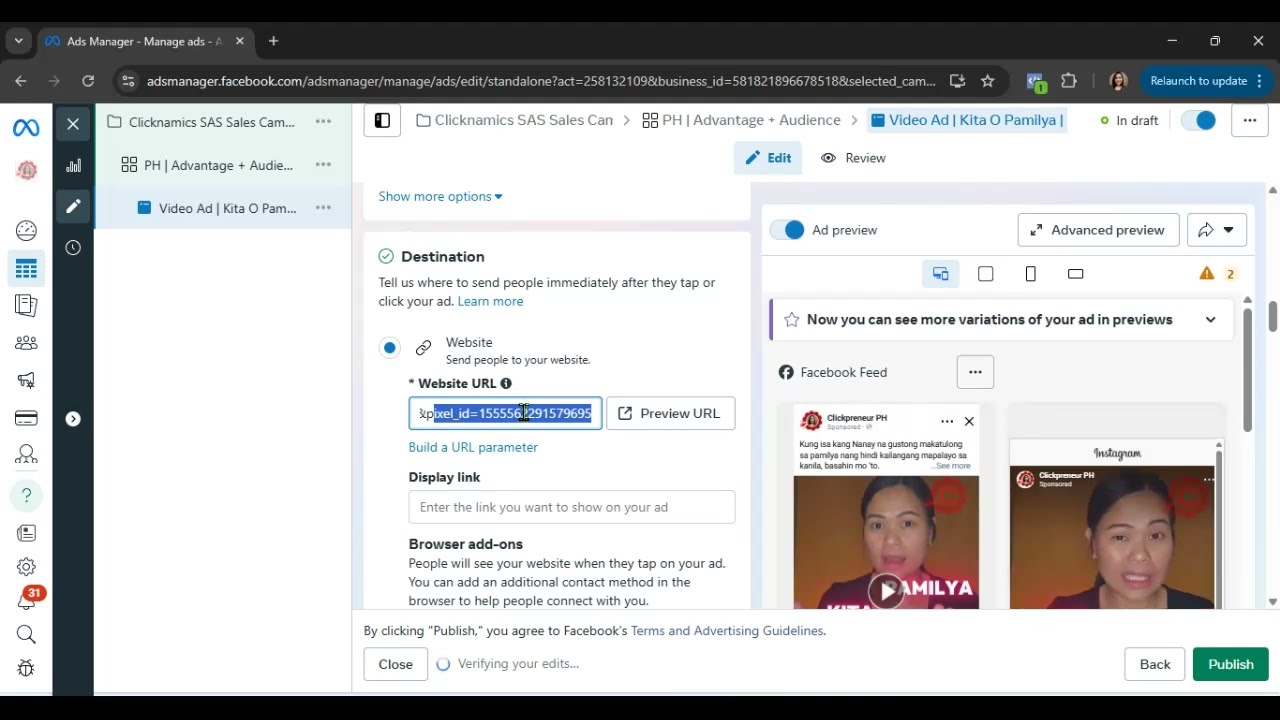Click the Preview URL button
The width and height of the screenshot is (1280, 720).
point(670,413)
